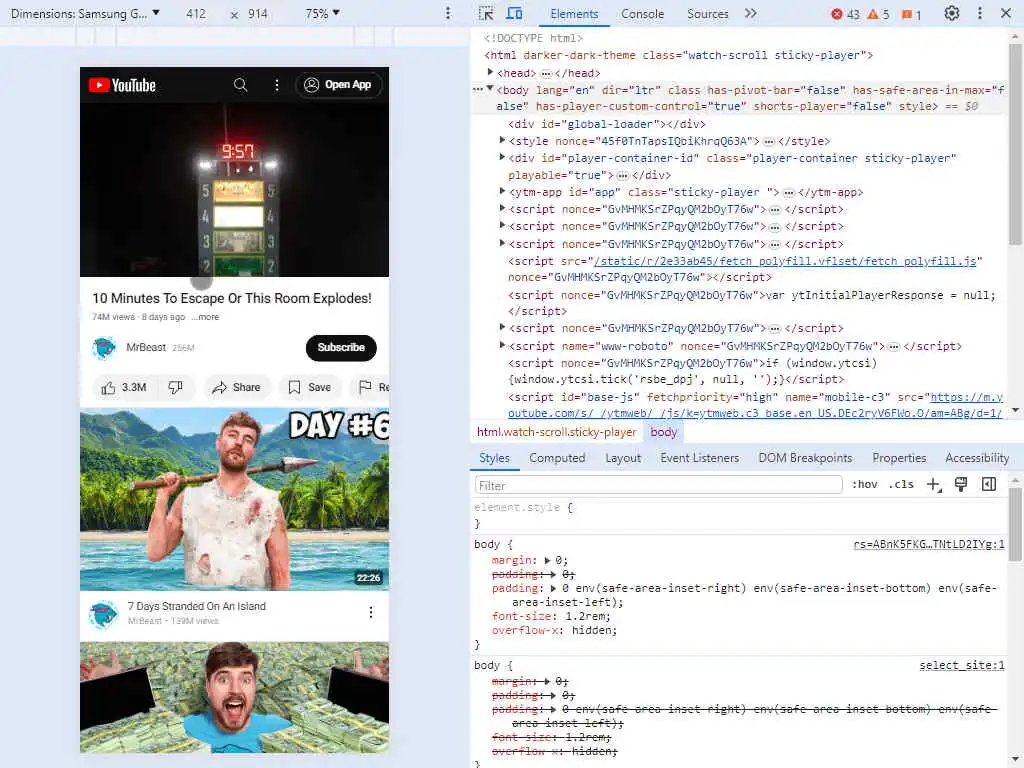Open DevTools settings gear
Image resolution: width=1024 pixels, height=768 pixels.
tap(952, 13)
